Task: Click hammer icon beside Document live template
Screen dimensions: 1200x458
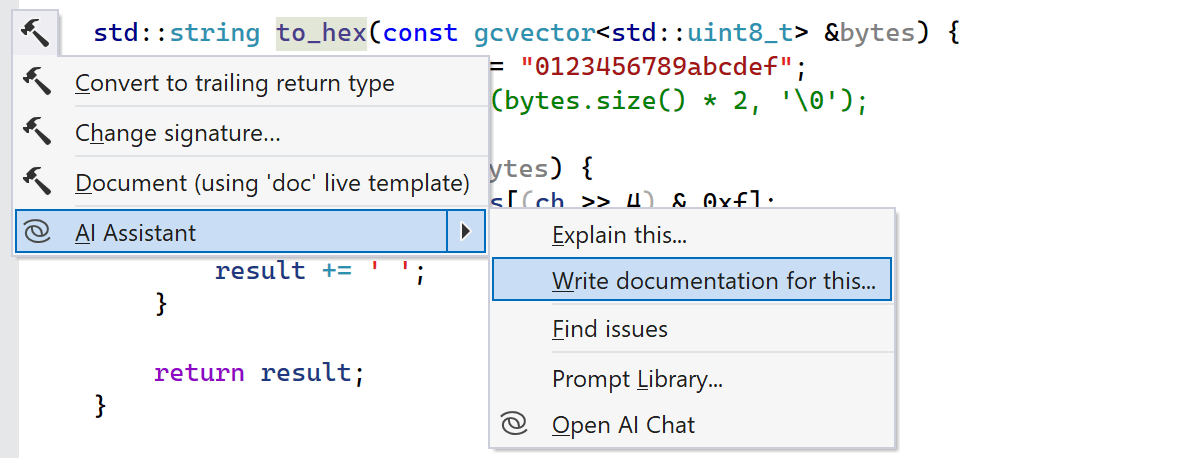Action: pyautogui.click(x=36, y=182)
